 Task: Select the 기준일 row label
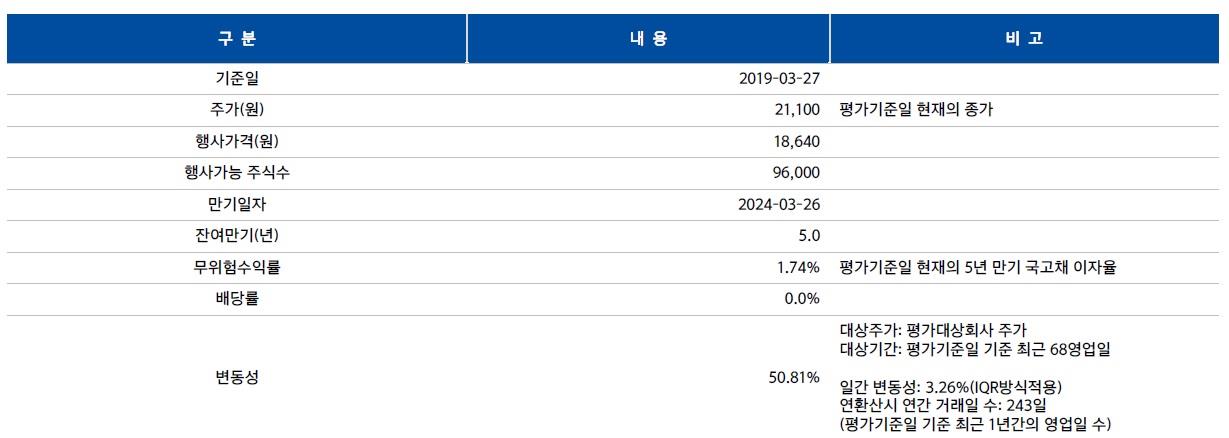click(237, 78)
